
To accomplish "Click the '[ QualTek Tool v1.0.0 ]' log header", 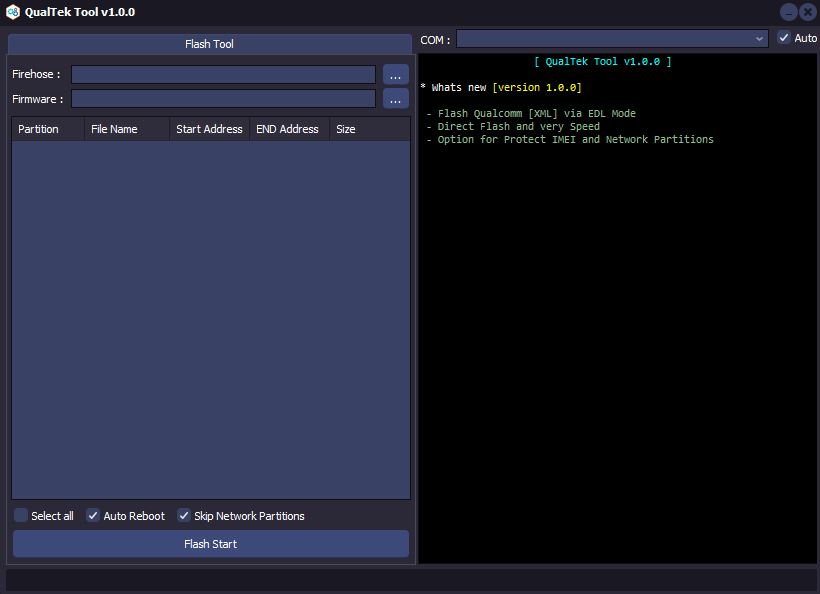I will click(602, 62).
